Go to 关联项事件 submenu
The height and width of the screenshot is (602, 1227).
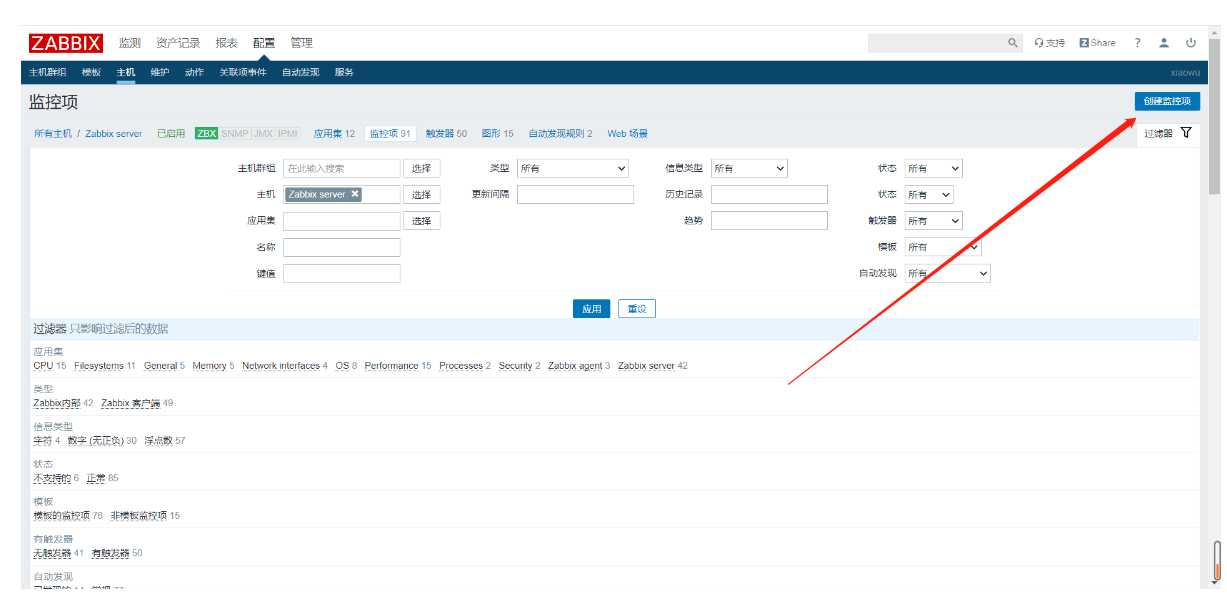[x=243, y=72]
